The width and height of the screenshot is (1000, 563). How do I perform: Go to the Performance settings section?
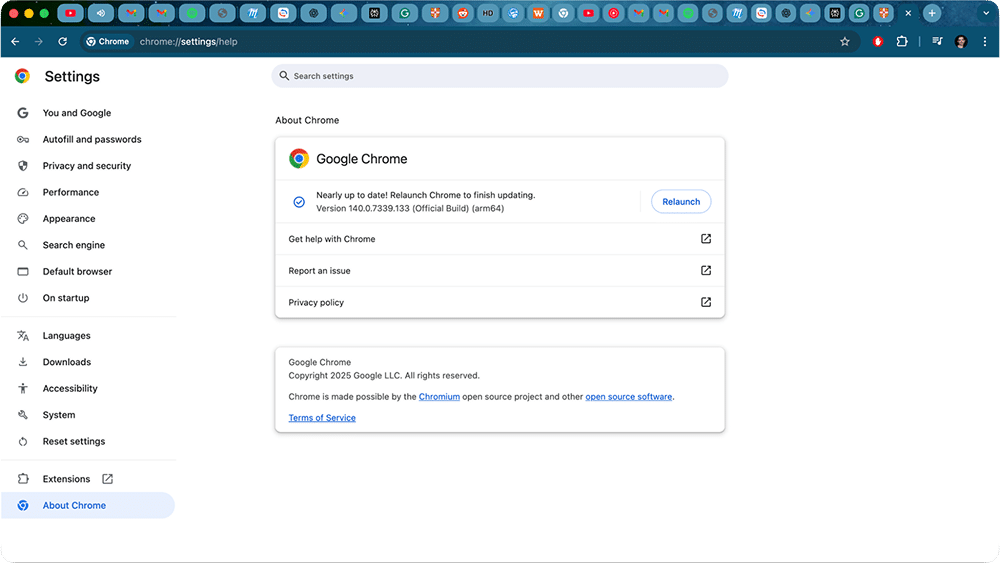point(71,192)
